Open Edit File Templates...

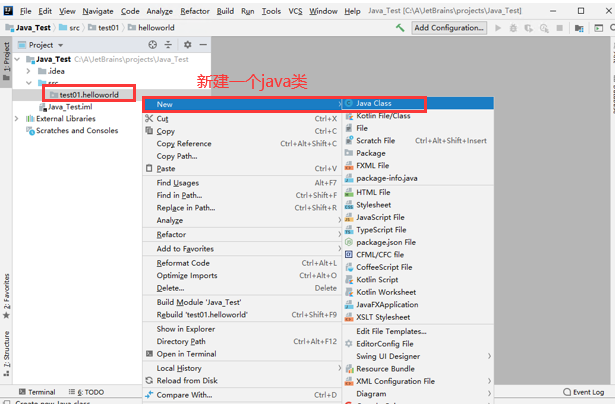pos(418,331)
